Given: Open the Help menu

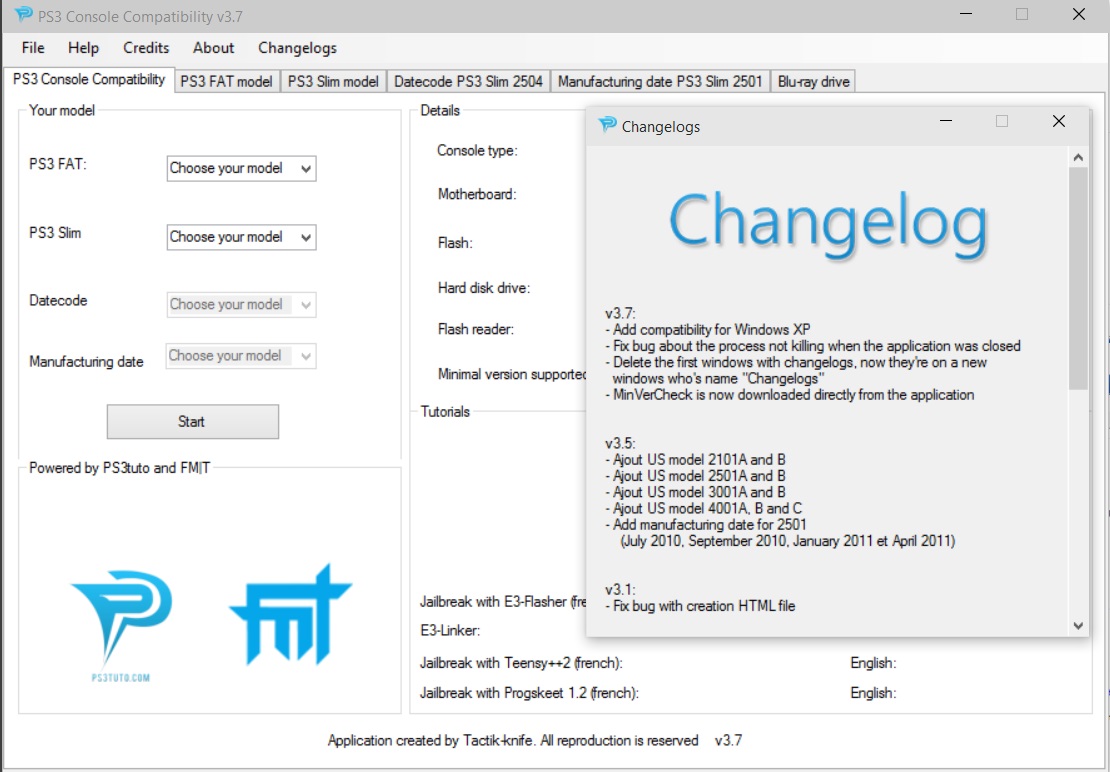Looking at the screenshot, I should point(84,48).
